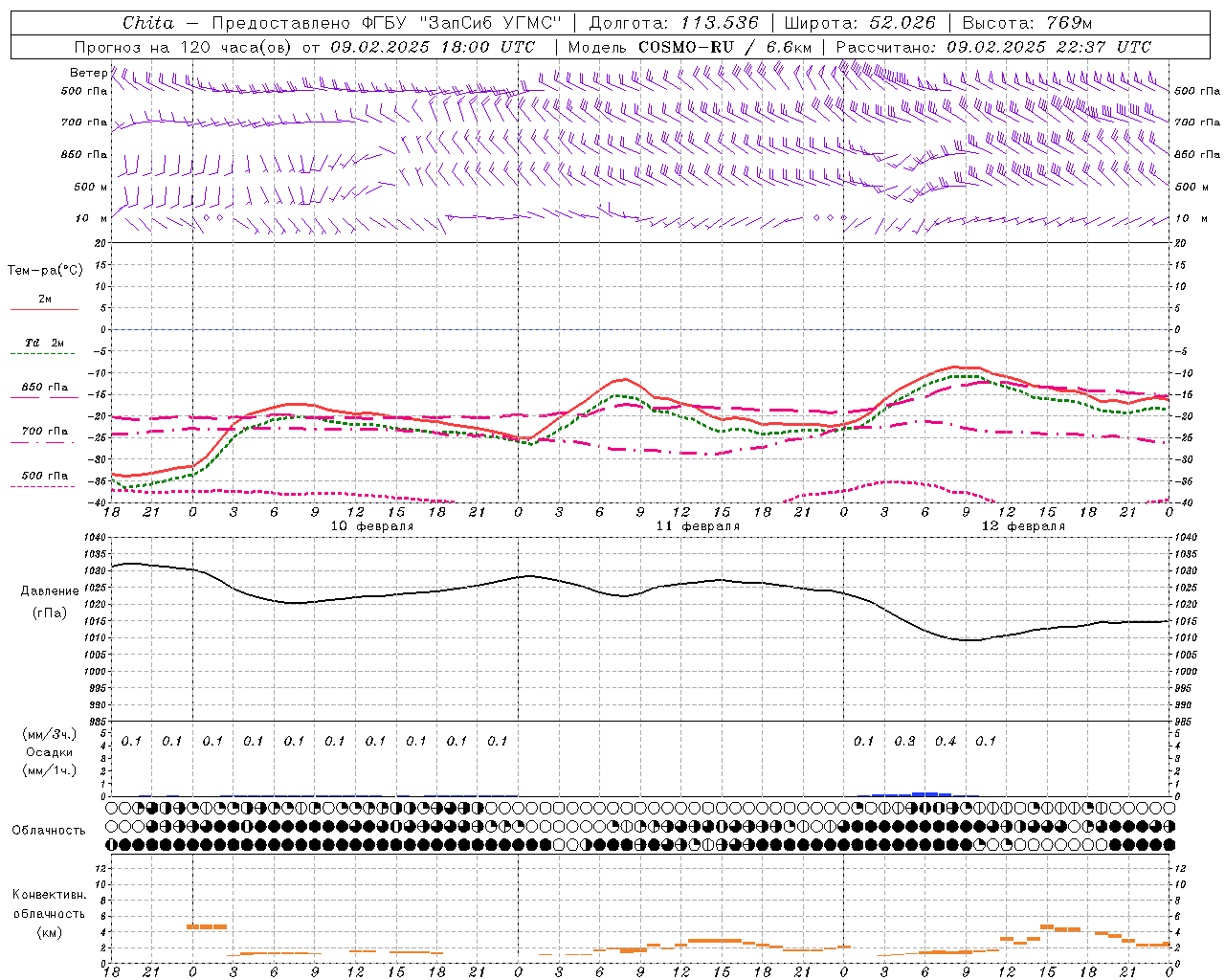Click the forecast start "09.02.2025 18:00 UTC"
Viewport: 1225px width, 980px height.
tap(433, 47)
